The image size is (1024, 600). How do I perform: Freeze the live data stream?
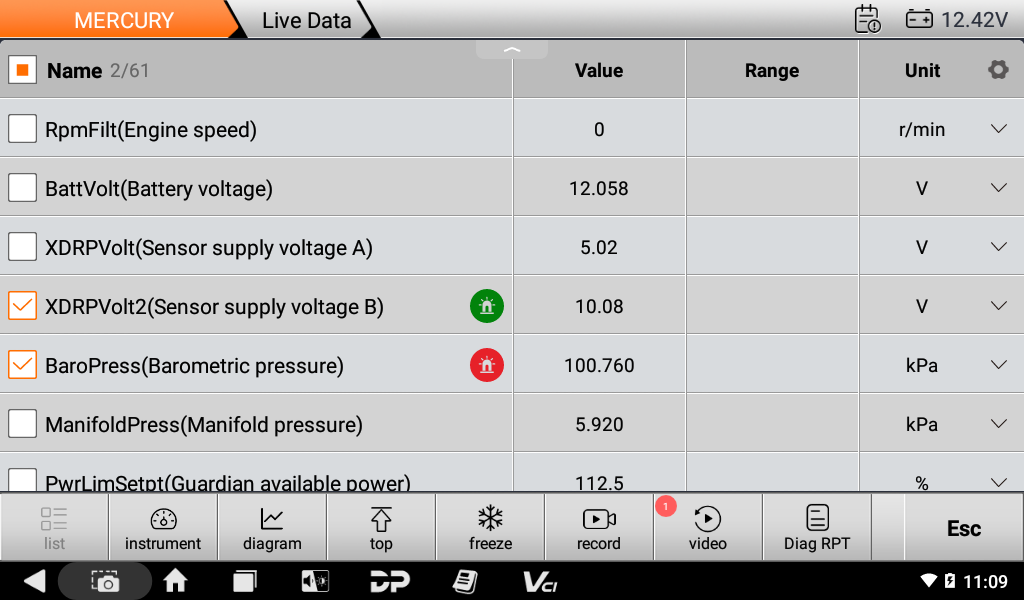pos(490,528)
